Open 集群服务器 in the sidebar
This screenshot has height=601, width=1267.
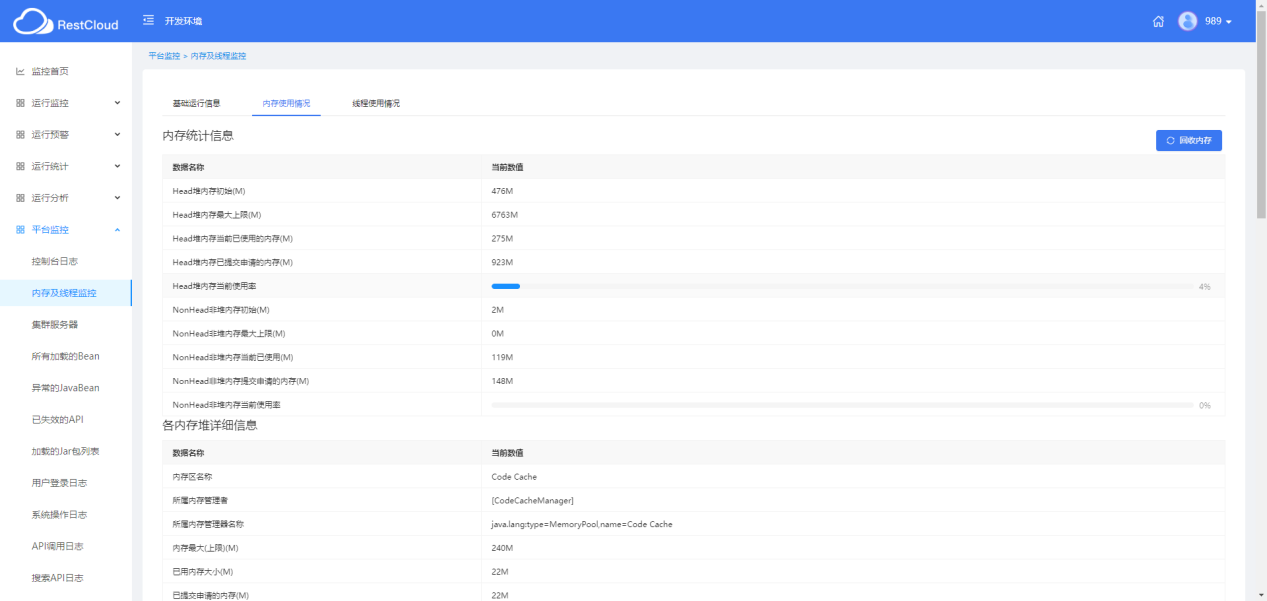tap(55, 325)
